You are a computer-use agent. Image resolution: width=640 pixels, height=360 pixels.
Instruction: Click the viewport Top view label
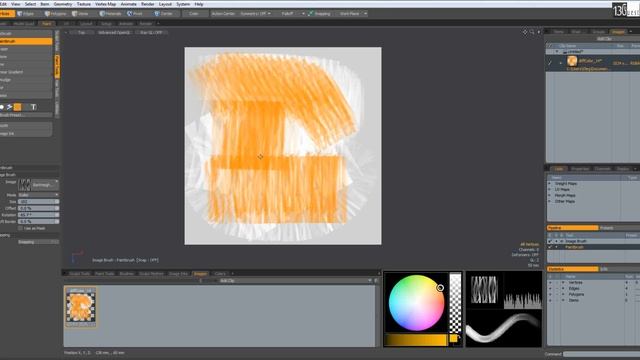82,32
